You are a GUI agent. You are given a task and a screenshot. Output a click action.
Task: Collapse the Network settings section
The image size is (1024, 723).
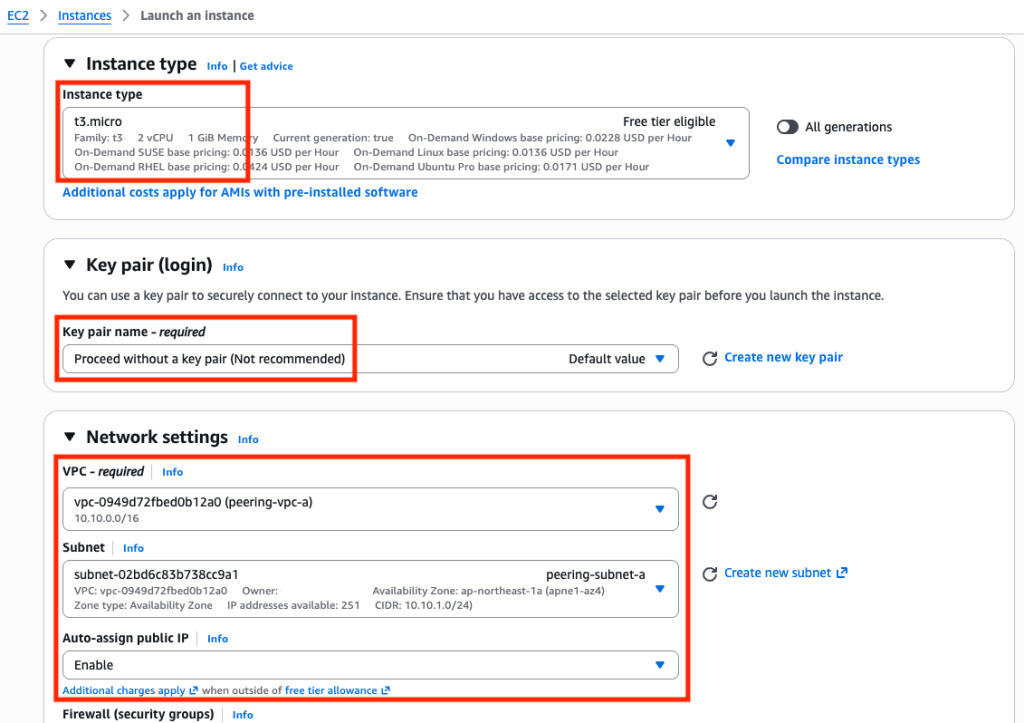click(x=70, y=436)
